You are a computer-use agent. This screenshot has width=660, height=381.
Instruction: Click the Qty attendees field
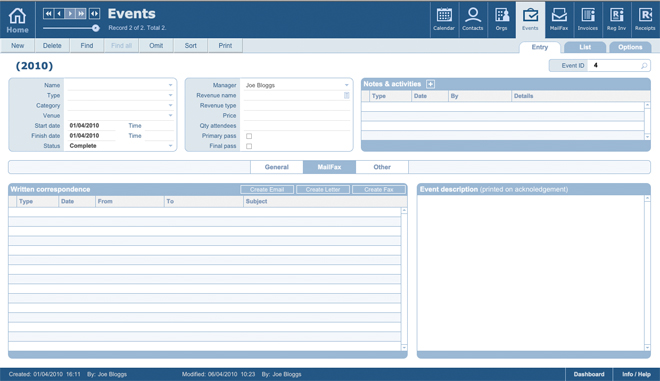point(297,125)
